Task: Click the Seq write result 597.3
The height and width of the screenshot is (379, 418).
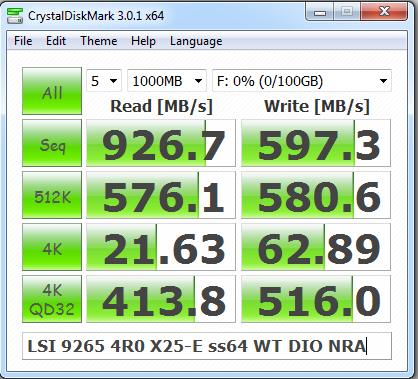Action: click(x=316, y=143)
